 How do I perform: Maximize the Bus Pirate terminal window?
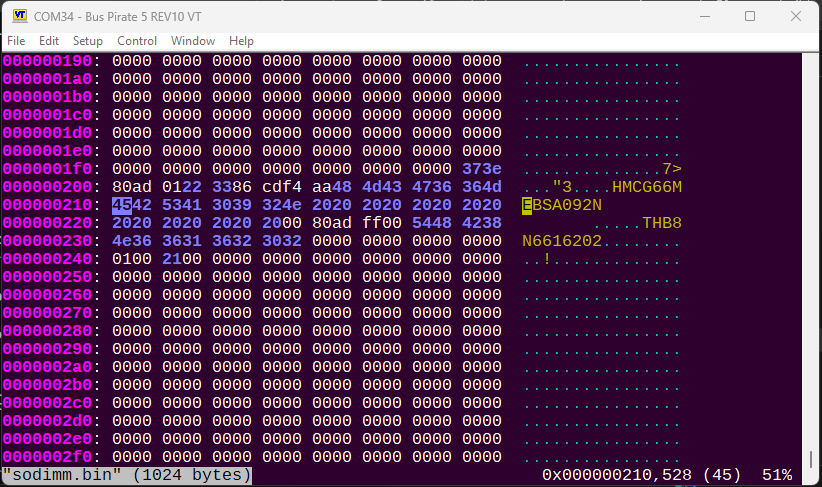click(750, 17)
